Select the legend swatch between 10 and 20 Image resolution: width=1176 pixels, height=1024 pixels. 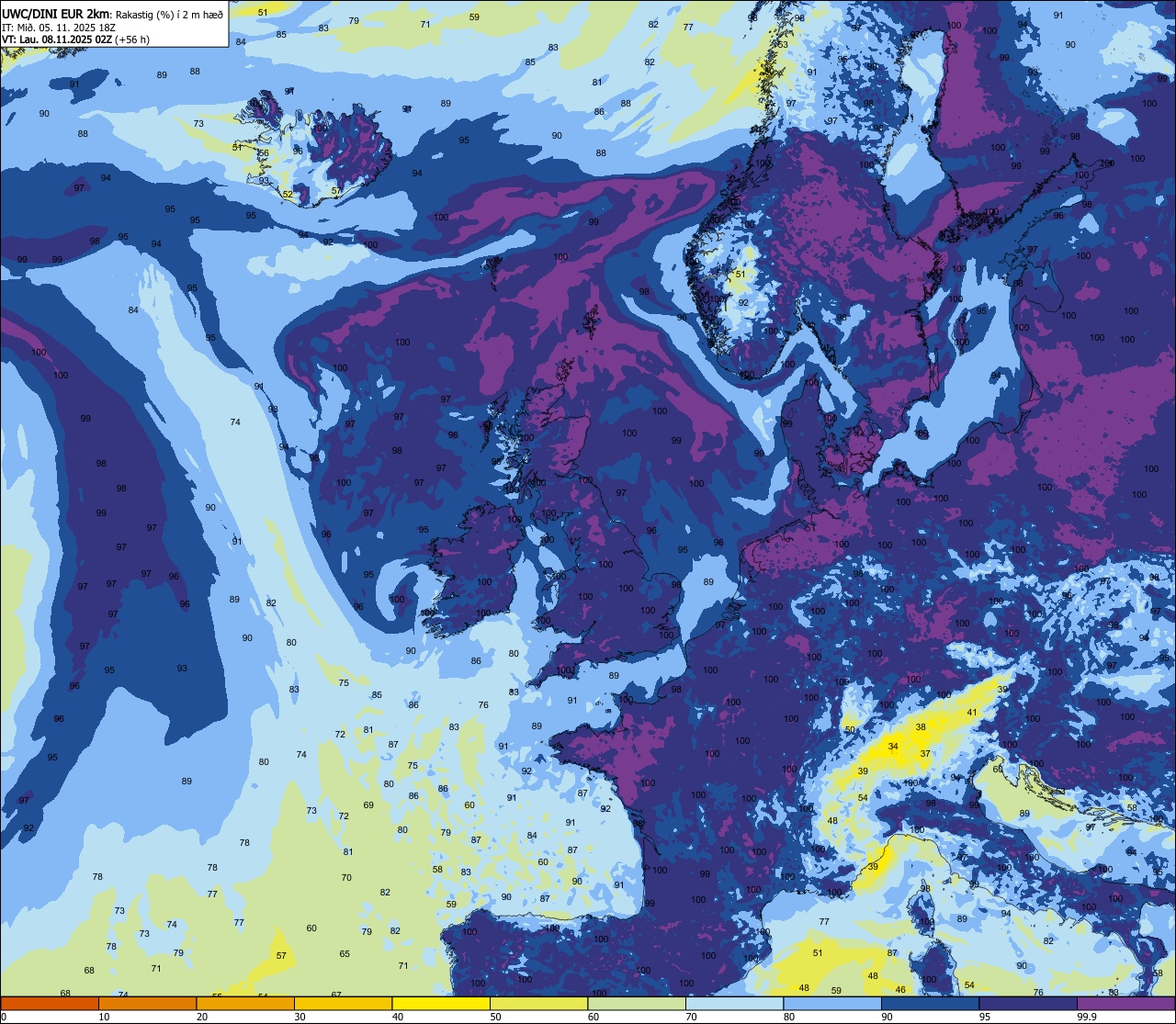pos(148,1003)
